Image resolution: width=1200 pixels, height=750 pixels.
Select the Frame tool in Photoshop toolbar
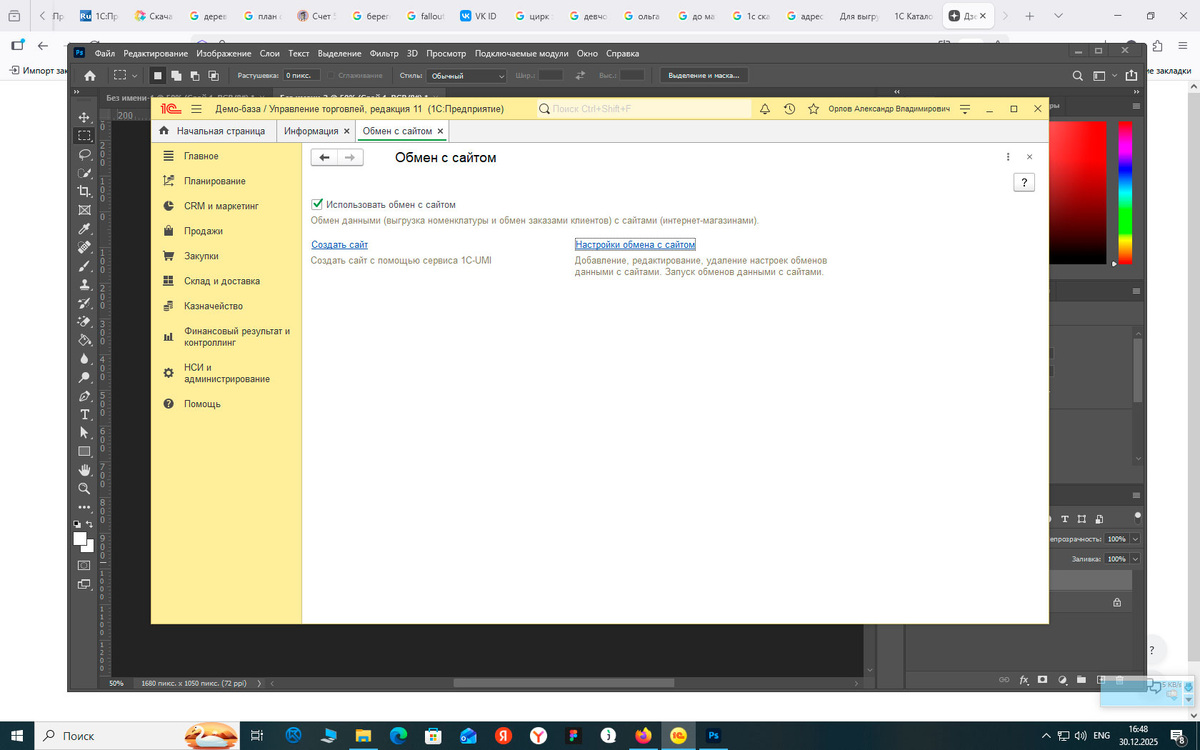[x=84, y=210]
